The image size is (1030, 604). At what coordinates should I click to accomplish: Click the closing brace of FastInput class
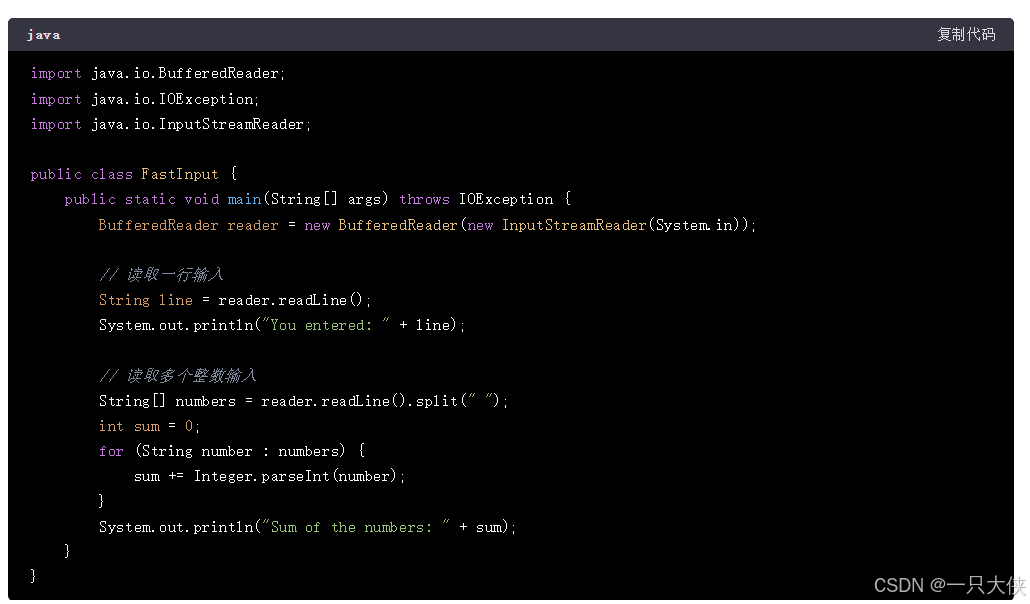[x=32, y=575]
